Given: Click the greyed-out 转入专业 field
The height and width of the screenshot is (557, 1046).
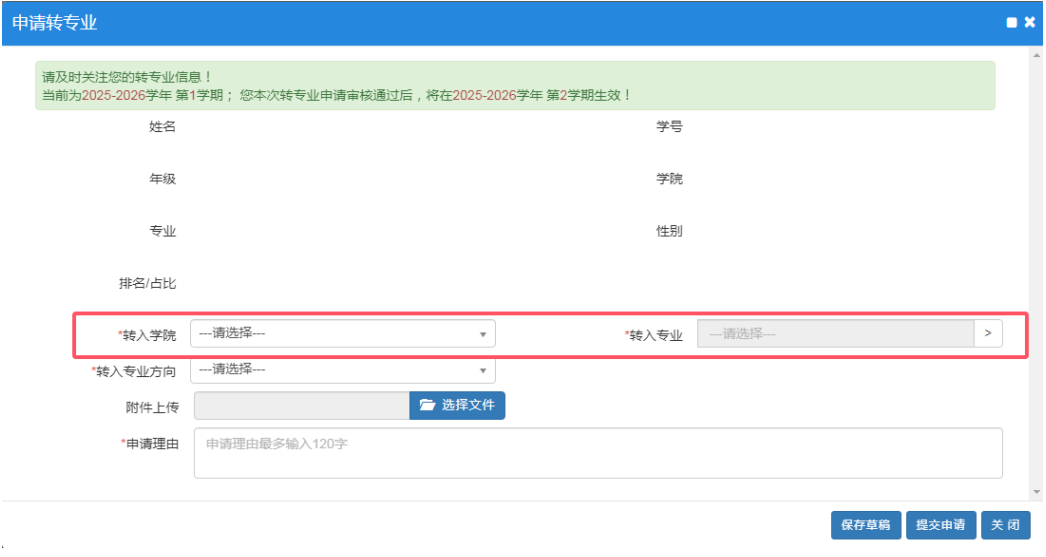Looking at the screenshot, I should click(835, 334).
